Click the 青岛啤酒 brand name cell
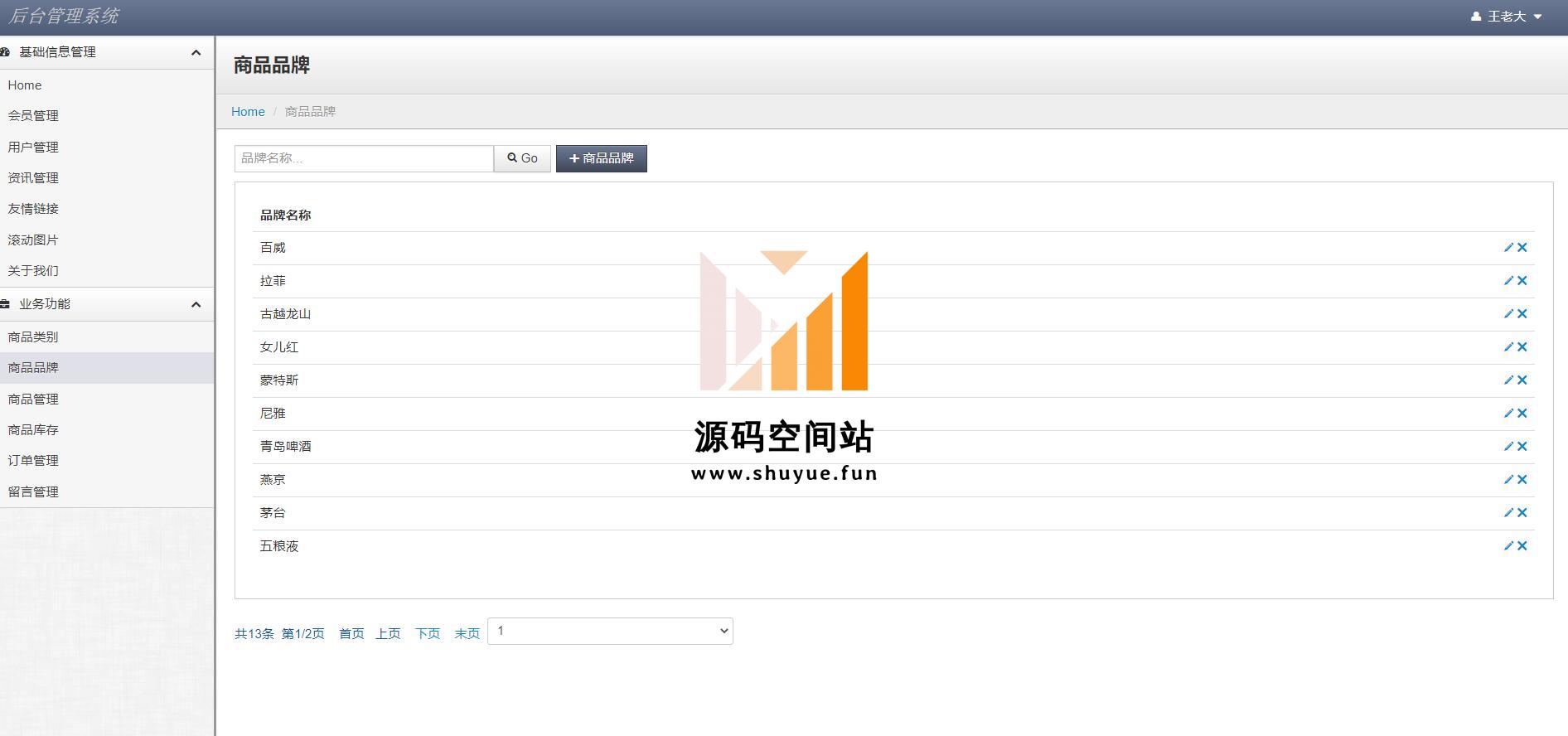Viewport: 1568px width, 736px height. click(x=286, y=447)
